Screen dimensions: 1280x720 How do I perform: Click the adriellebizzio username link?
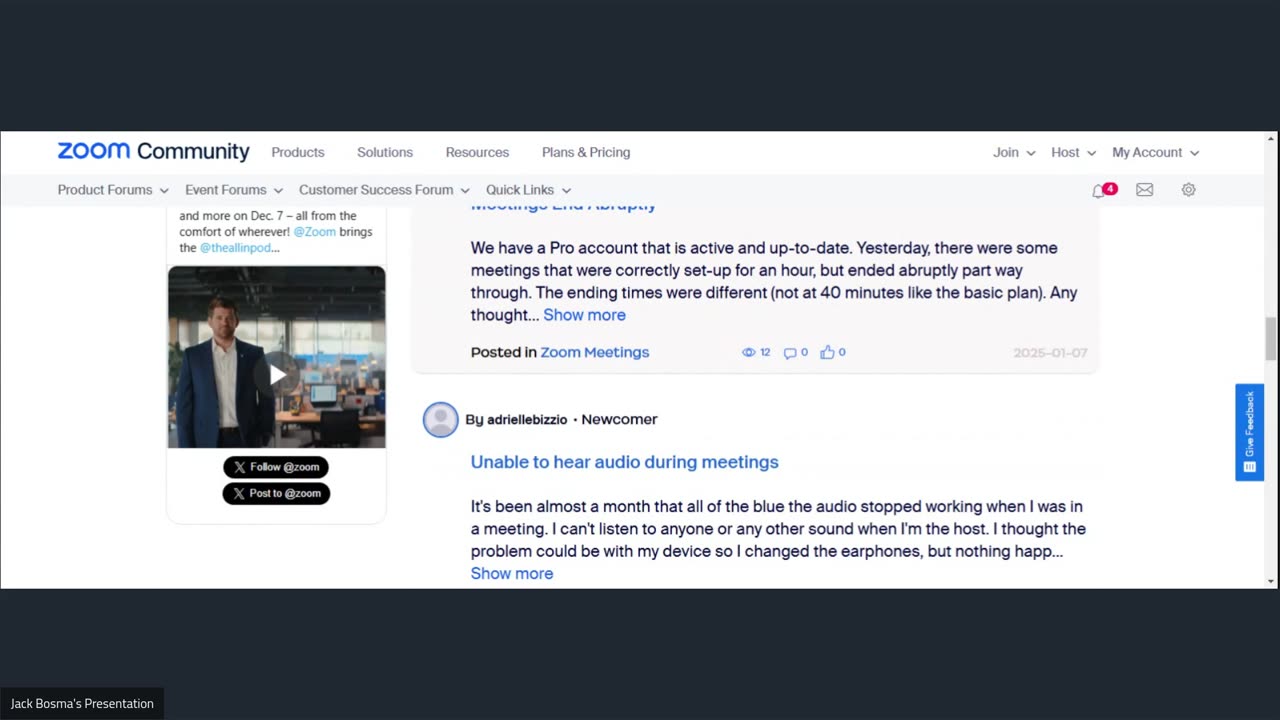pyautogui.click(x=527, y=420)
